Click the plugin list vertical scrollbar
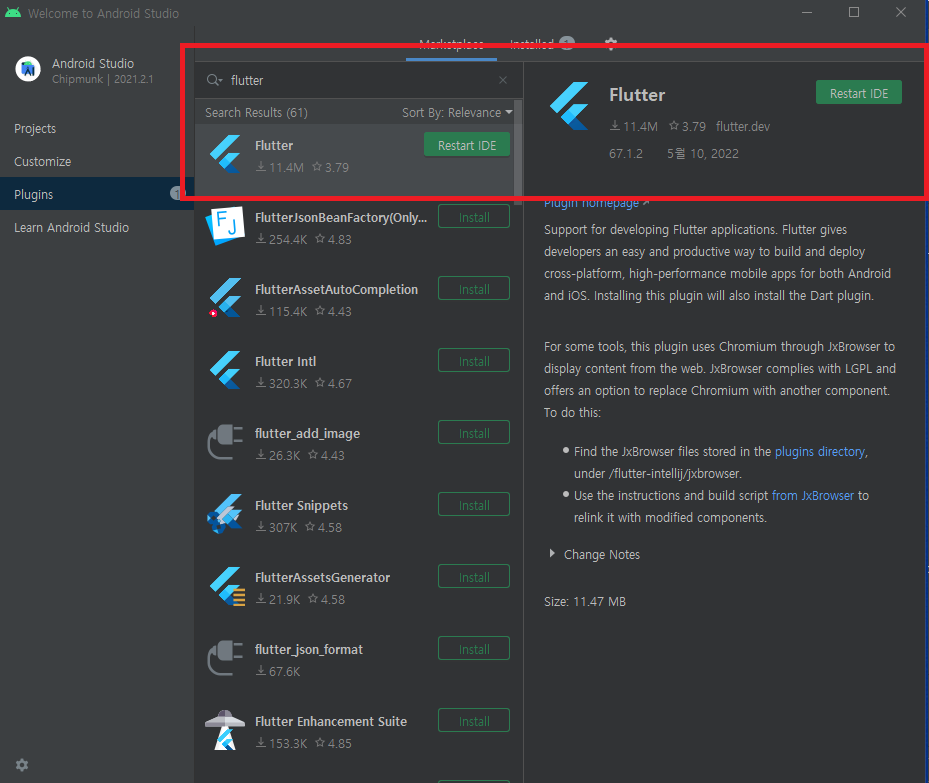Viewport: 929px width, 783px height. pos(518,153)
